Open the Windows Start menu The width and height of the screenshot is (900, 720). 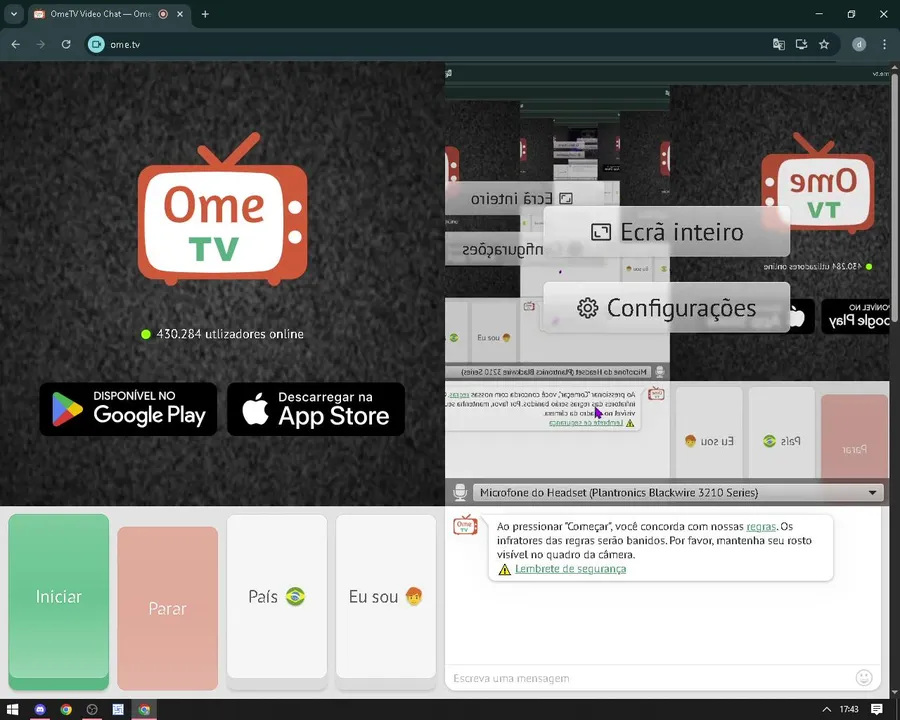pos(12,709)
